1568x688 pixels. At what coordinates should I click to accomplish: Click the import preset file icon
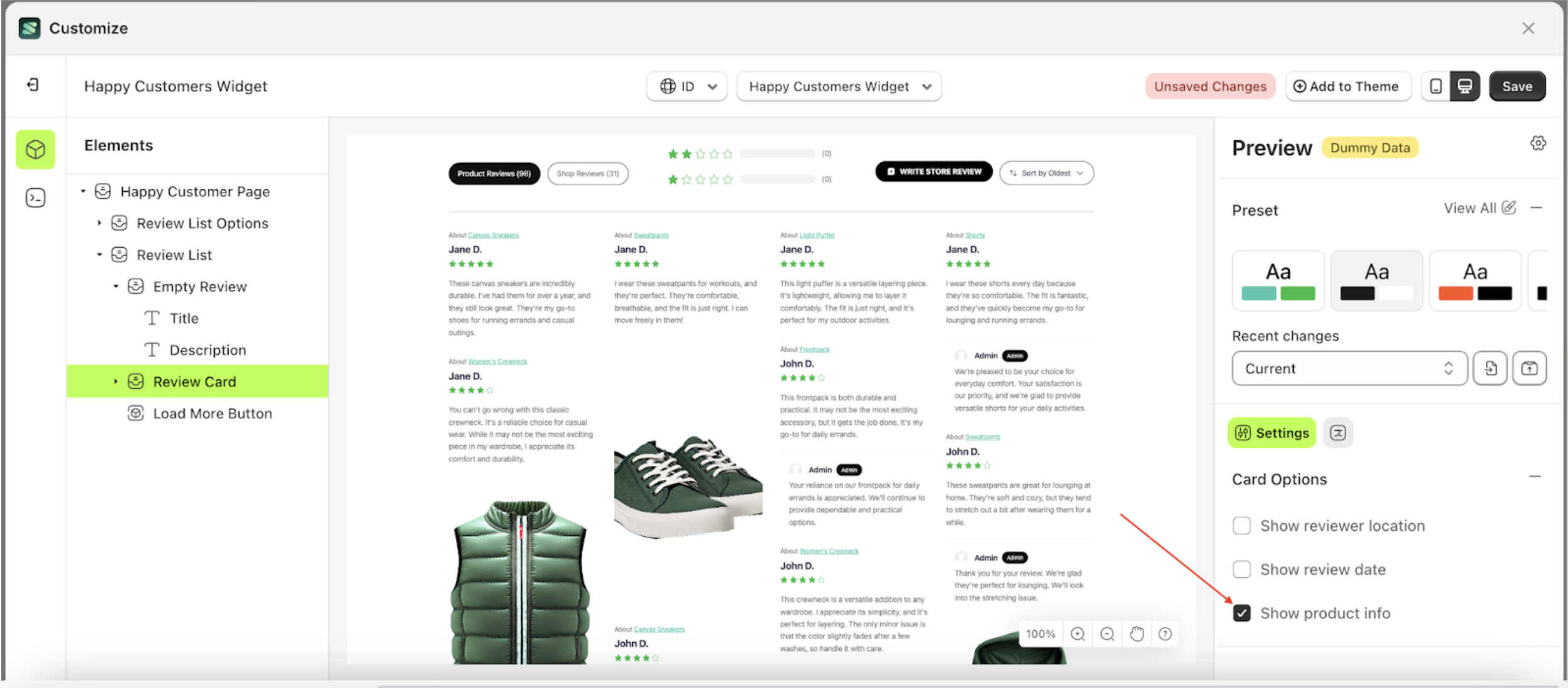1491,368
